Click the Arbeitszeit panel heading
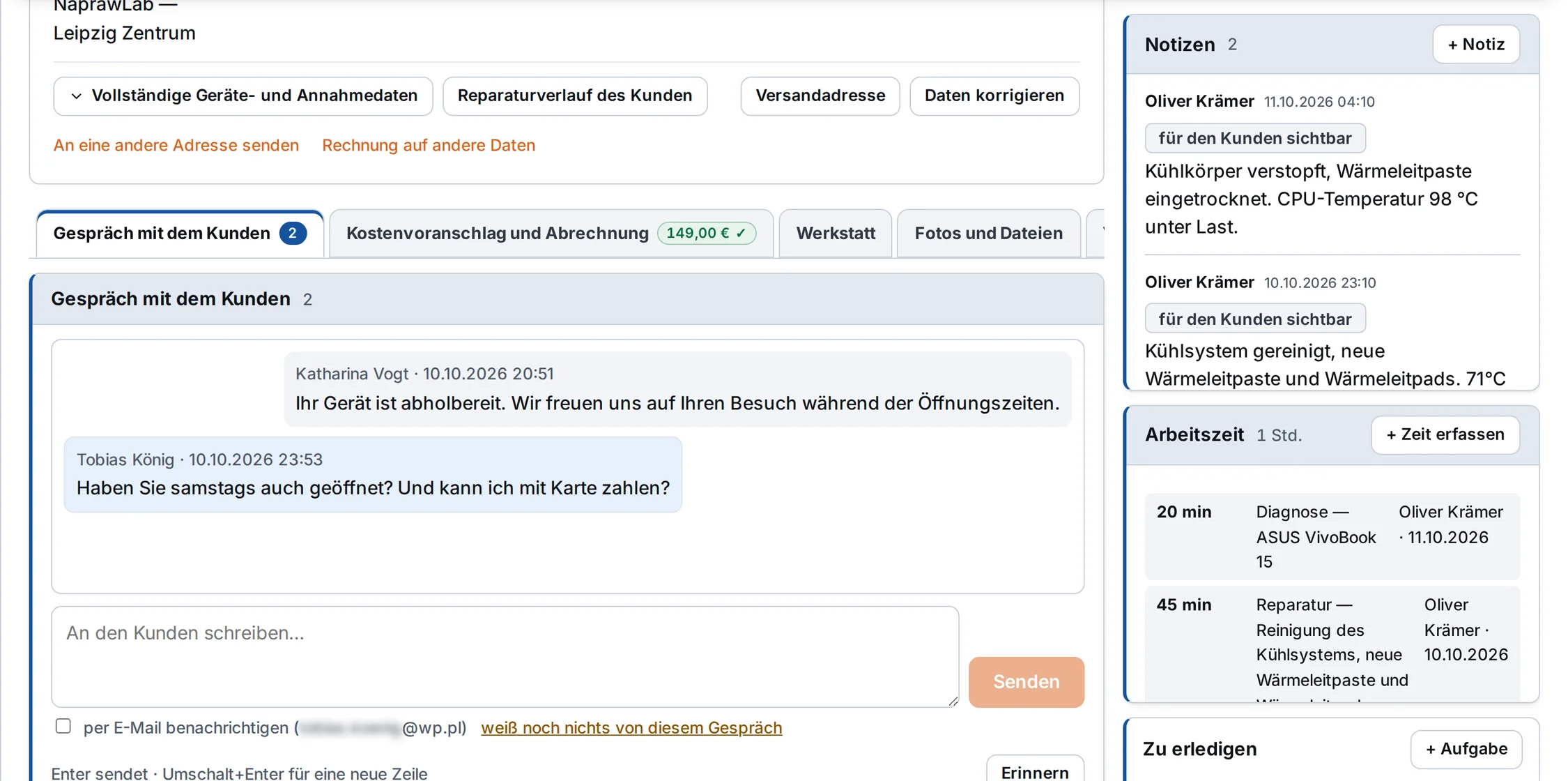Viewport: 1568px width, 781px height. pos(1194,434)
